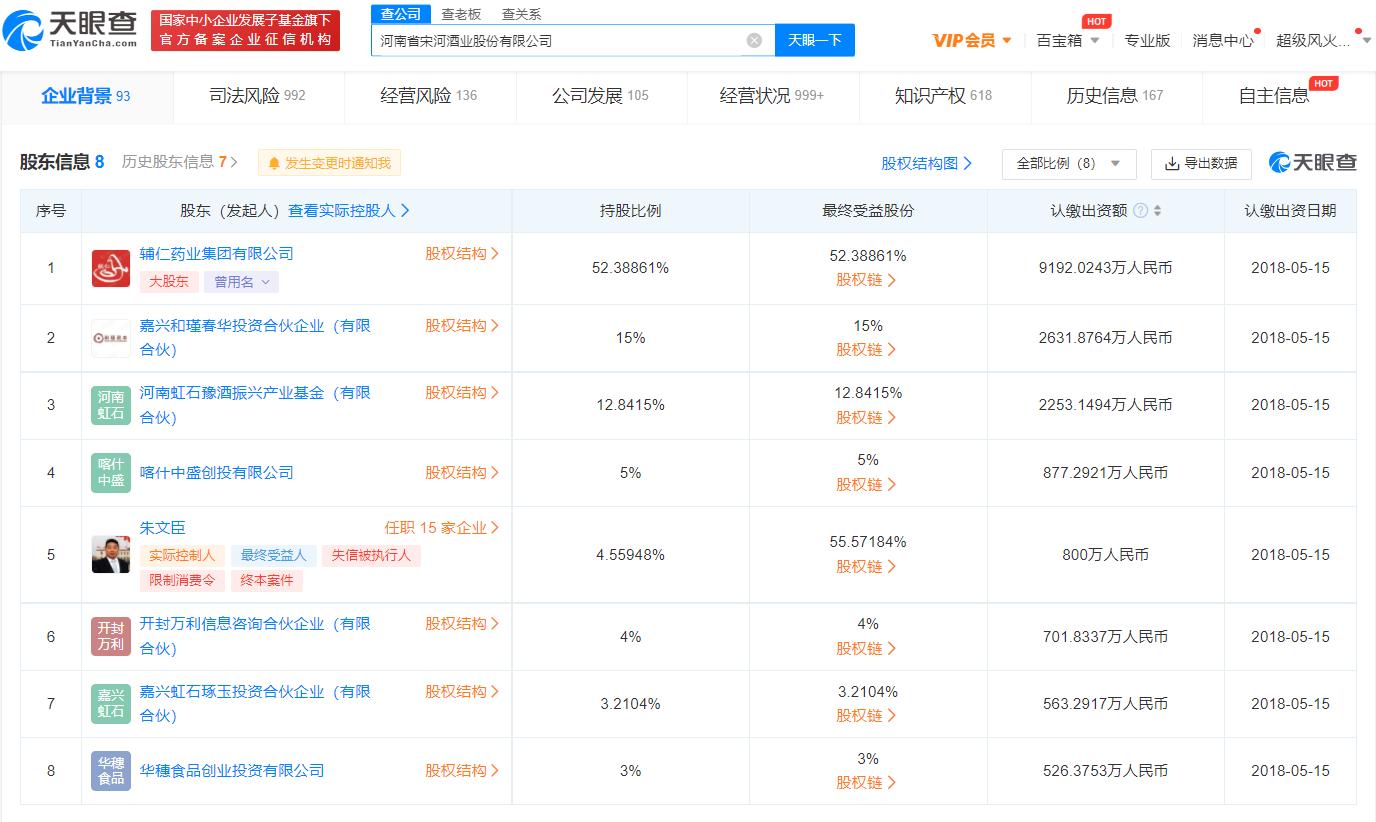Expand 股权结构 for 河南虹石豫酒振兴产业基金
The image size is (1376, 822).
(462, 393)
